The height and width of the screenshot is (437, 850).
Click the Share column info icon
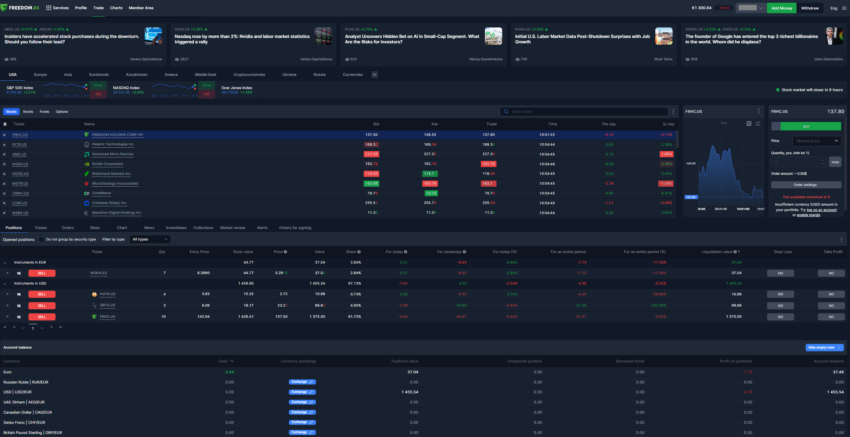point(359,252)
